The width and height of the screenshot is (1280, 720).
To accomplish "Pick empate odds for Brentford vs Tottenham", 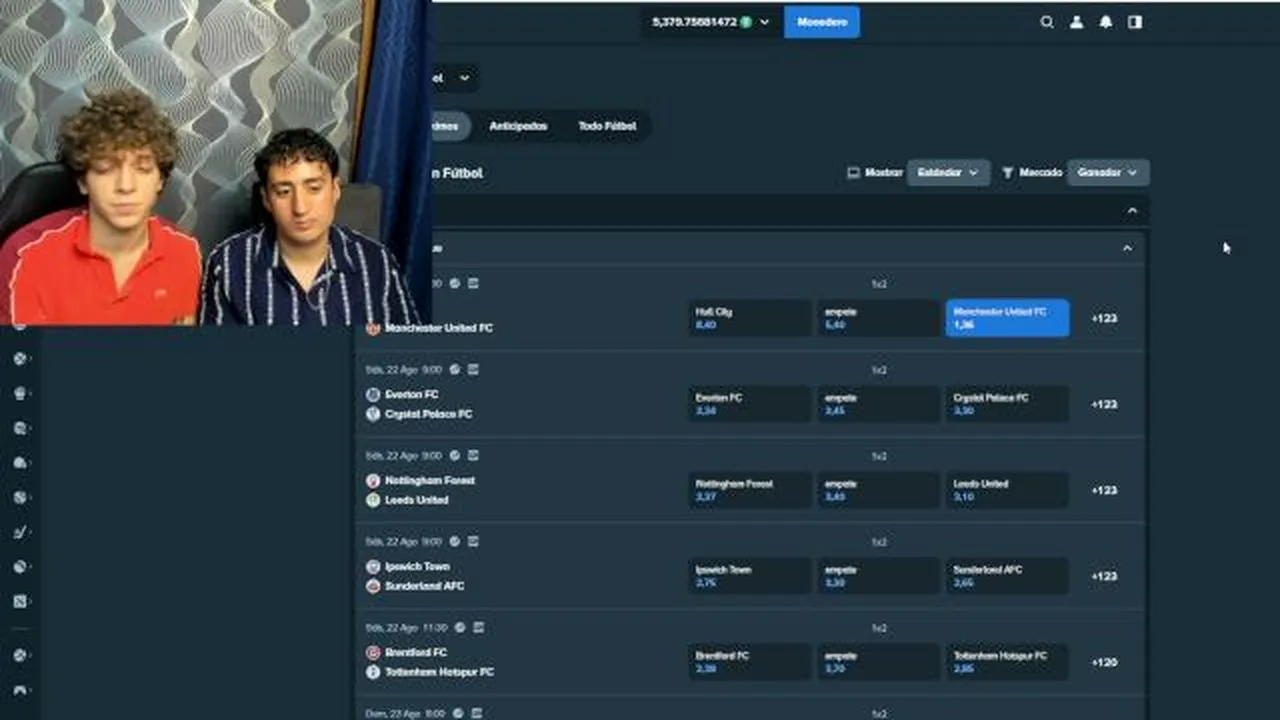I will coord(878,662).
